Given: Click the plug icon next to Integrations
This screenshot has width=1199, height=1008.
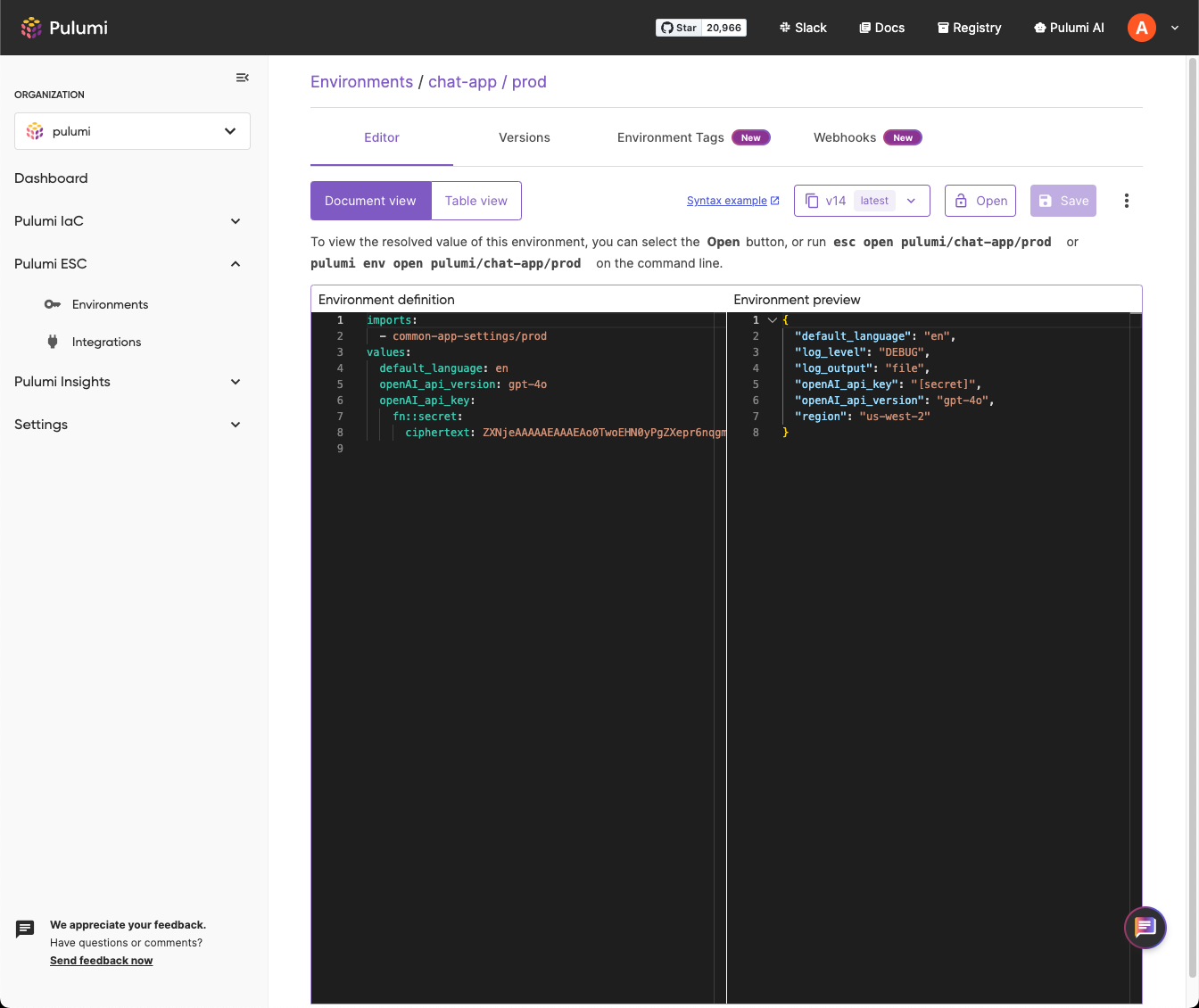Looking at the screenshot, I should [x=53, y=342].
